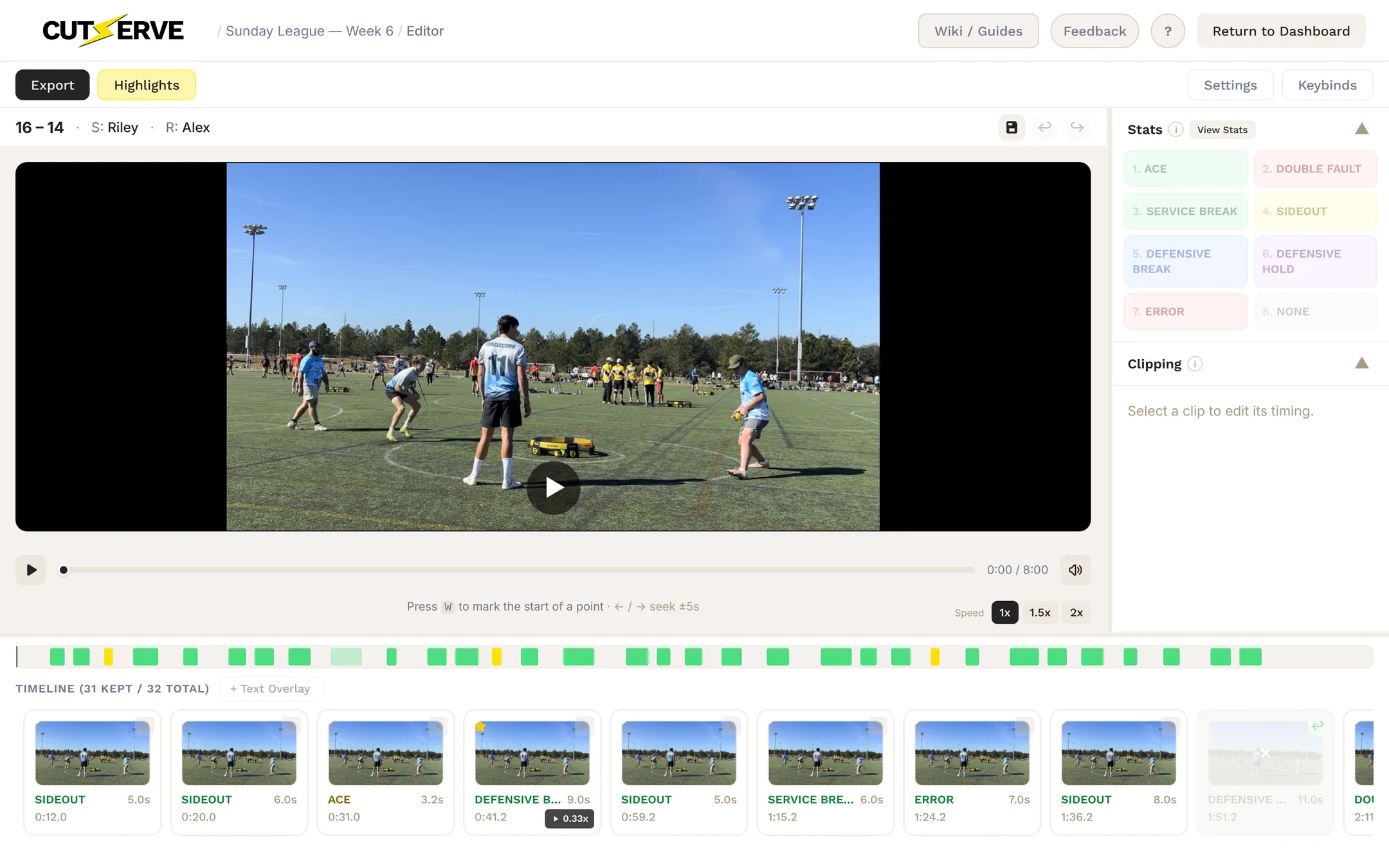Image resolution: width=1389 pixels, height=868 pixels.
Task: Select the SERVICE BRE... 1:15.2 clip thumbnail
Action: tap(826, 753)
